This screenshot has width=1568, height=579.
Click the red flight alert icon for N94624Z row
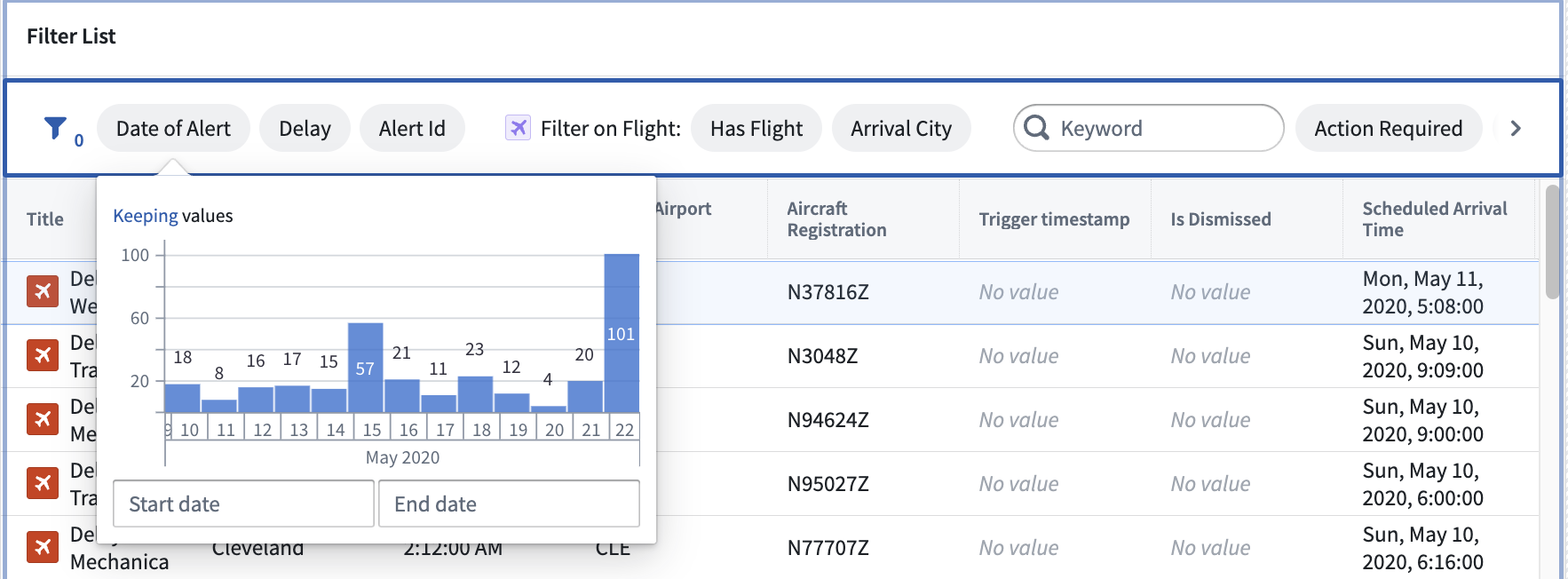click(43, 419)
